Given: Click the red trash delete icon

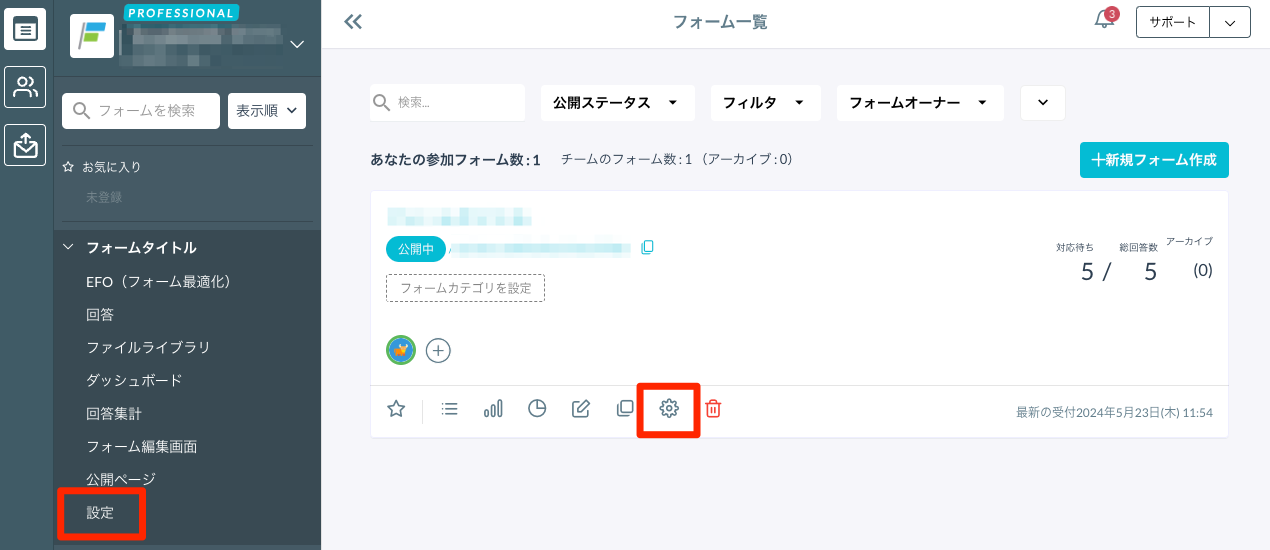Looking at the screenshot, I should 713,408.
